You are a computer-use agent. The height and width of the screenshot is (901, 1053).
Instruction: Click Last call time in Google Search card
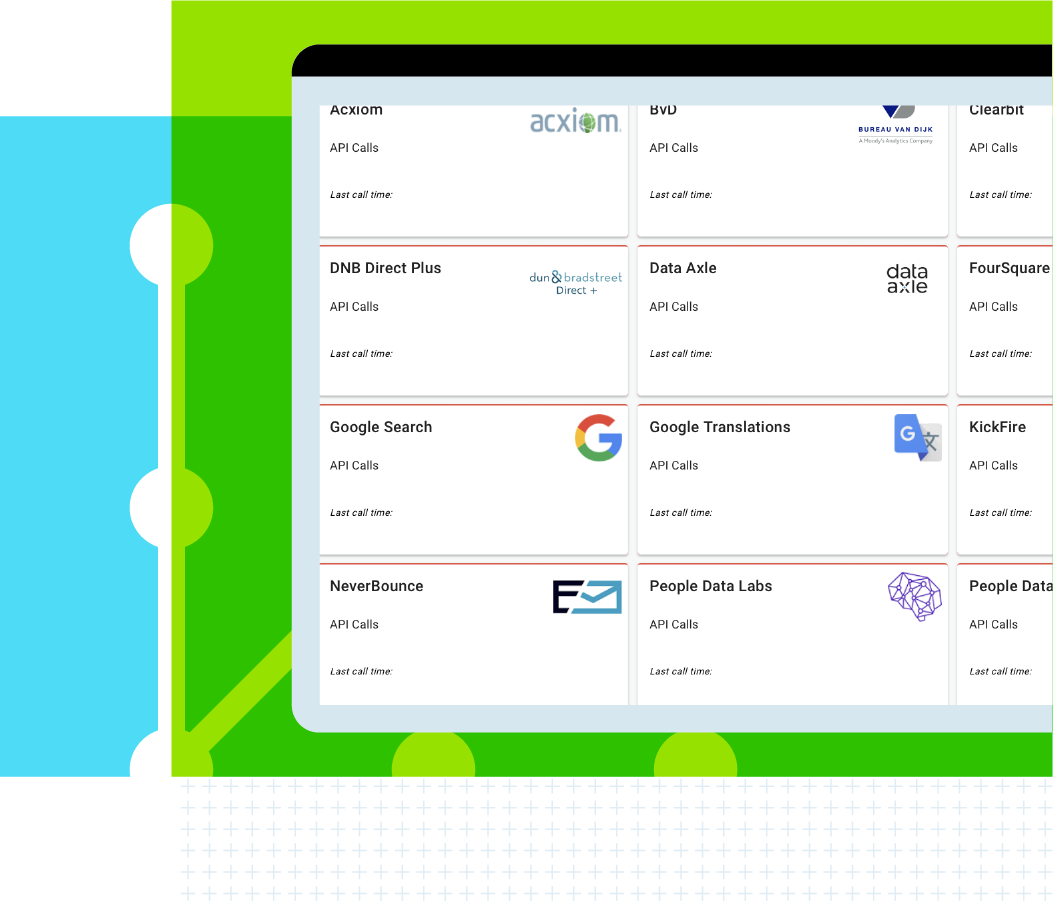pos(361,513)
